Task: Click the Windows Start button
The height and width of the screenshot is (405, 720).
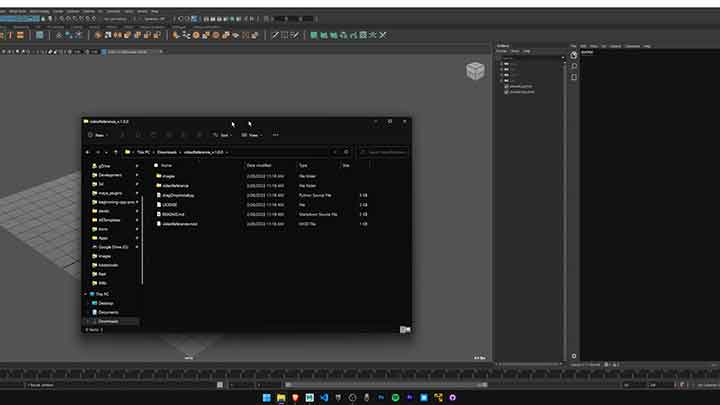Action: tap(265, 398)
